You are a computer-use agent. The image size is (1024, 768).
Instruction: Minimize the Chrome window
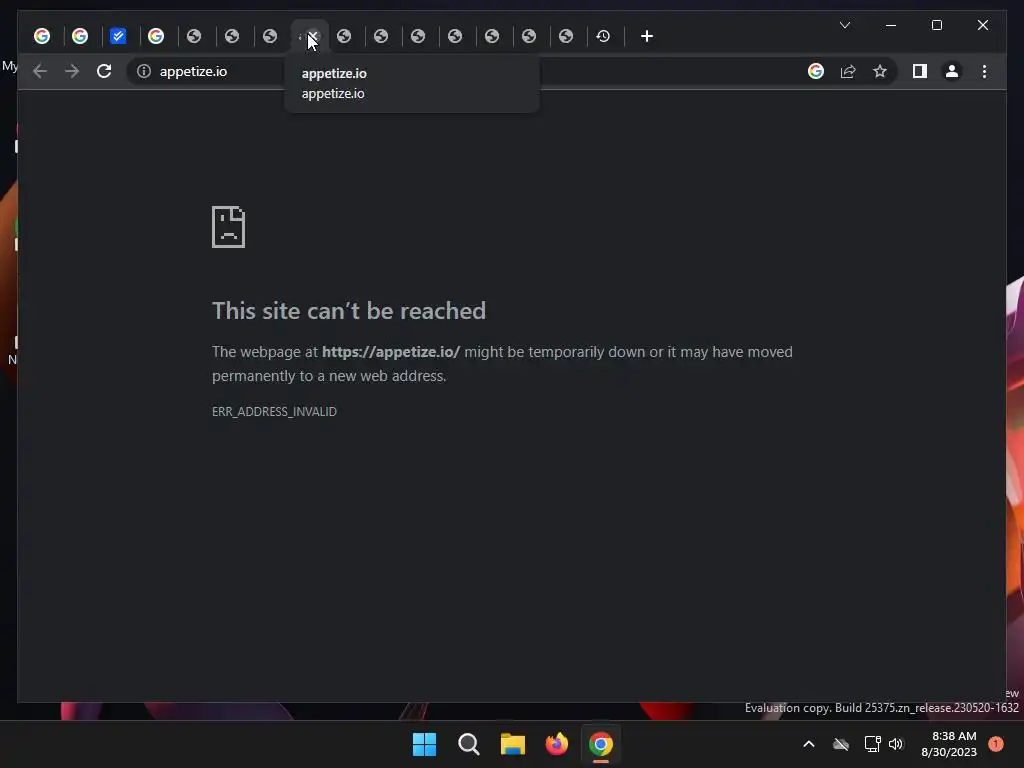891,25
